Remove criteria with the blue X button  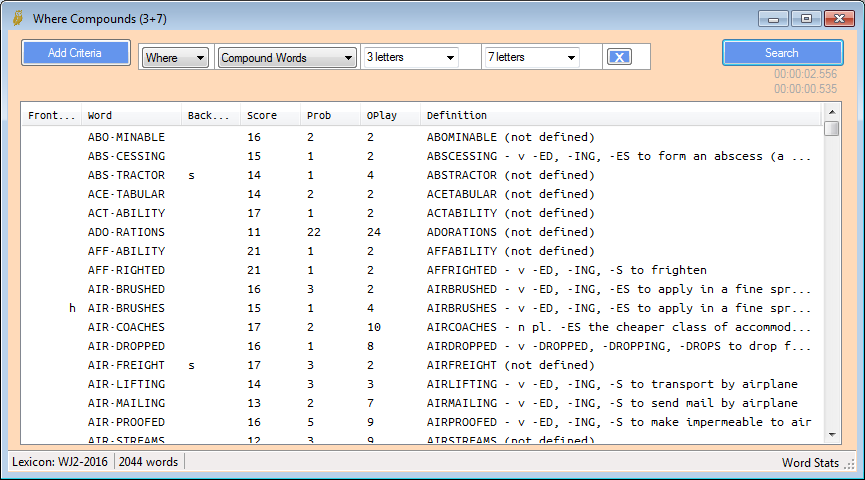(619, 57)
